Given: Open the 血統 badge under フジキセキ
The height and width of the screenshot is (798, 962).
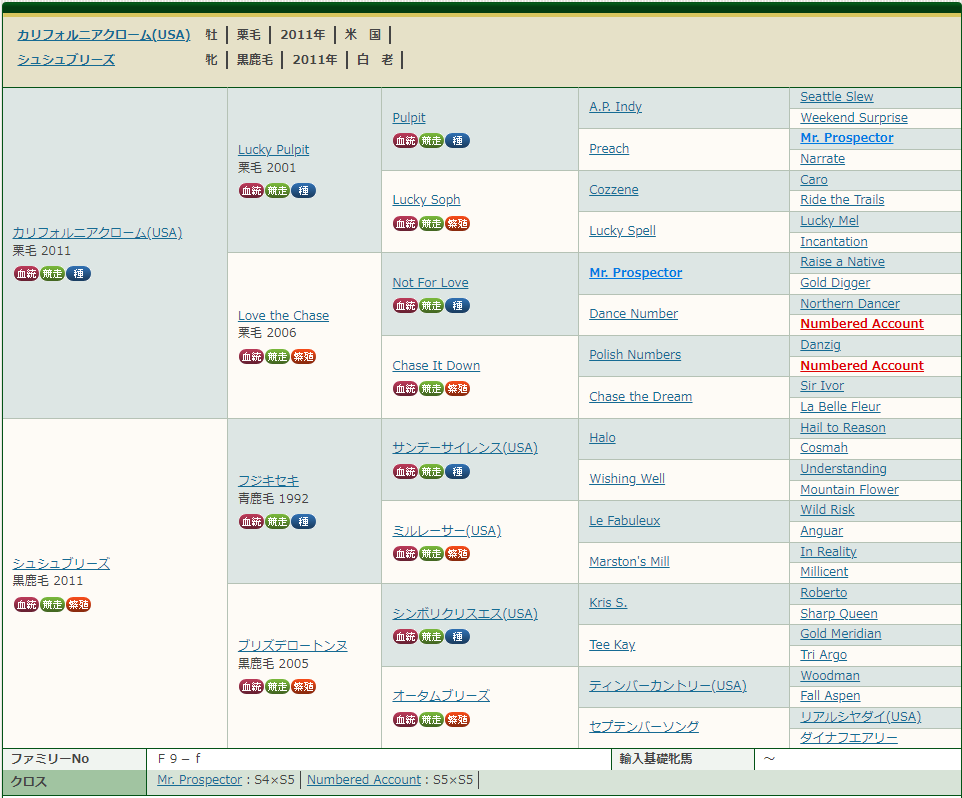Looking at the screenshot, I should point(251,522).
